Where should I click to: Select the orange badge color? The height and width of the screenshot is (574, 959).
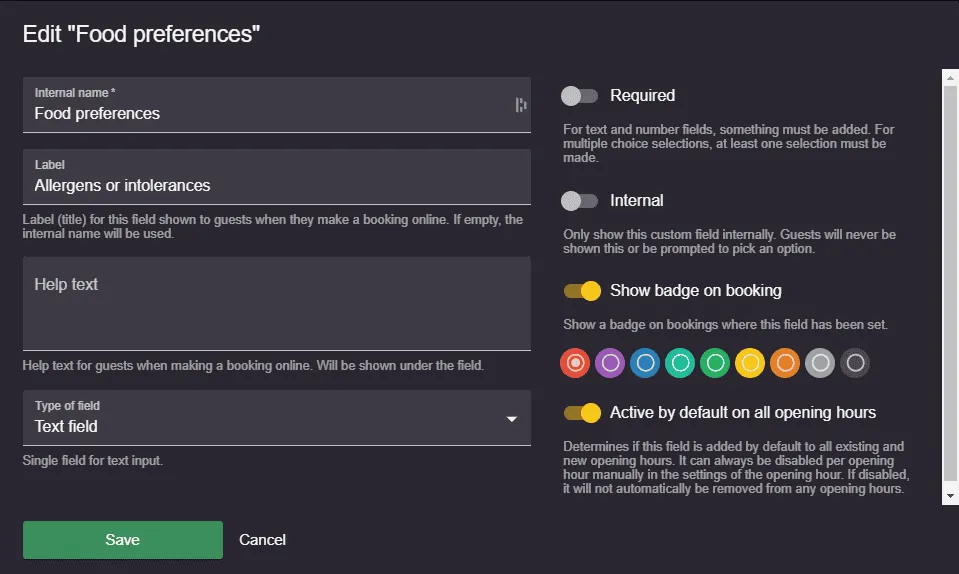pos(785,363)
